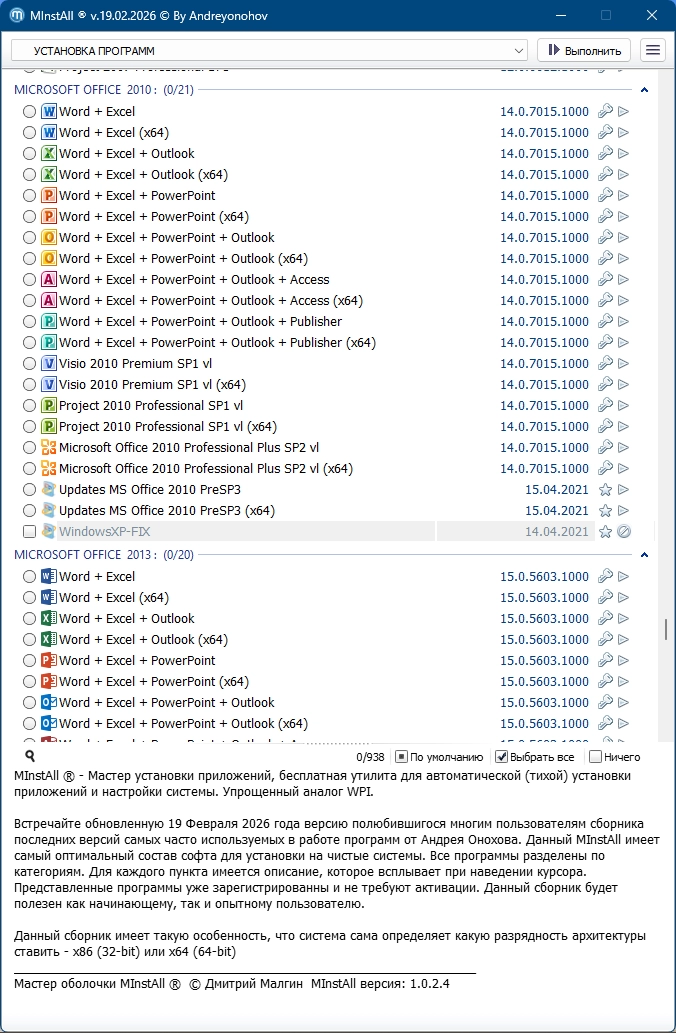The image size is (676, 1033).
Task: Click Office 2013 'Word + Excel + Outlook (x64)' text
Action: [144, 640]
